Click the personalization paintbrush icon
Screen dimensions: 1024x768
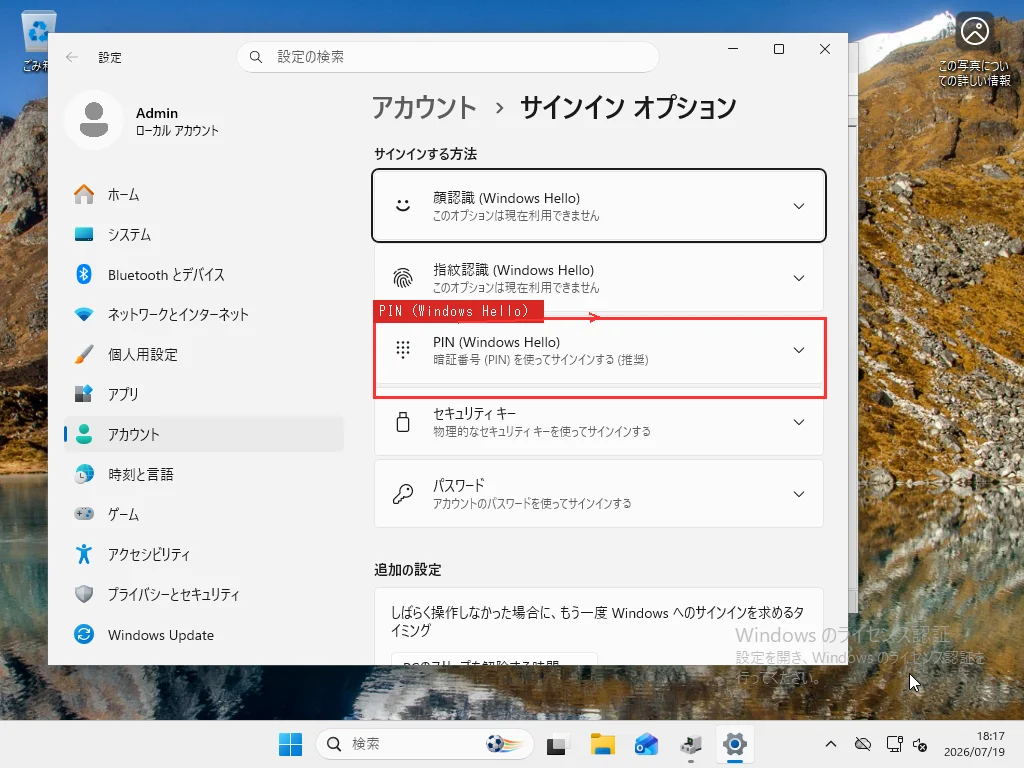coord(84,354)
